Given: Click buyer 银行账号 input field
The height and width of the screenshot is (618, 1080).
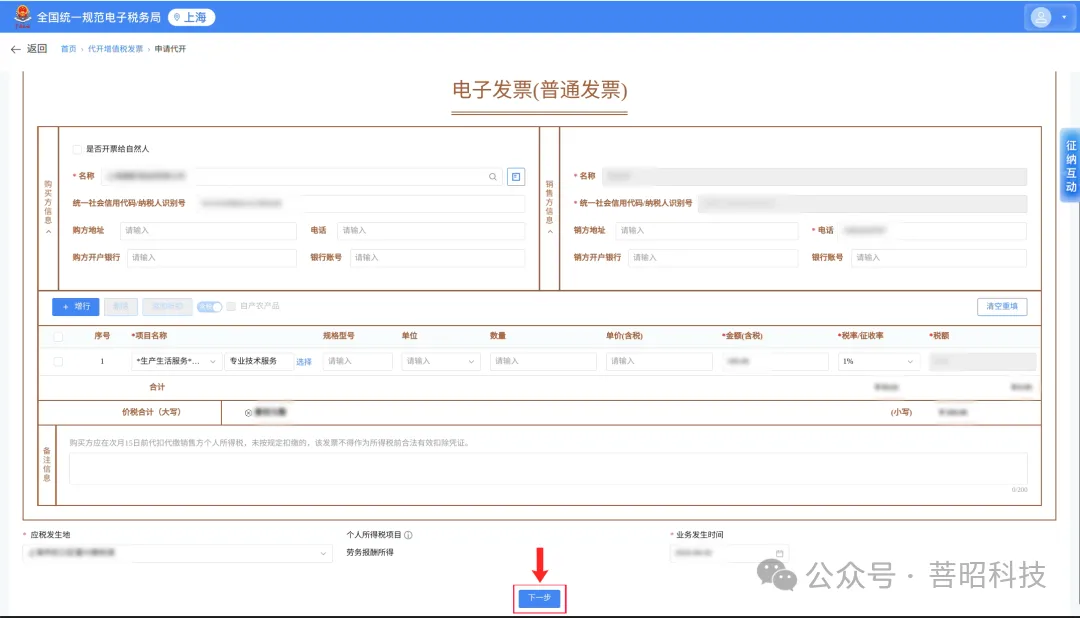Looking at the screenshot, I should tap(437, 258).
